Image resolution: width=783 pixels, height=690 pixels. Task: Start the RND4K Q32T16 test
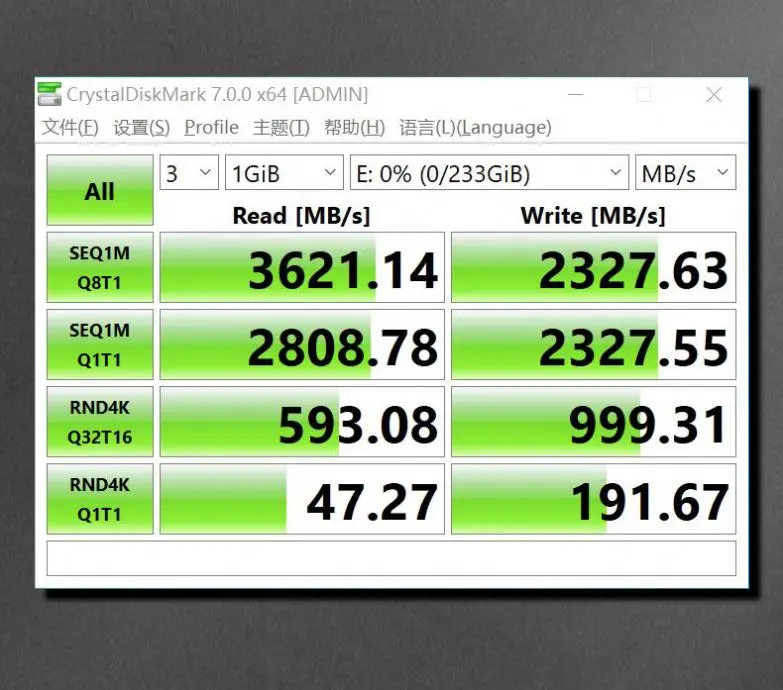point(100,421)
